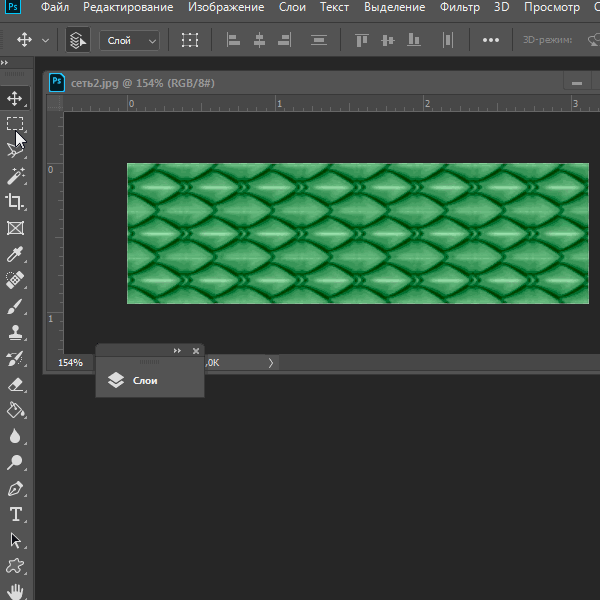Select the Path Selection tool
Viewport: 600px width, 600px height.
(15, 540)
